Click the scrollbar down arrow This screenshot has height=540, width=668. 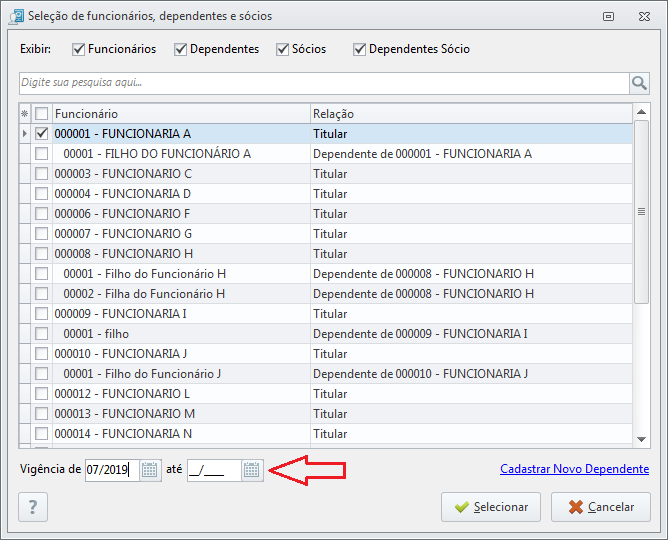tap(642, 439)
